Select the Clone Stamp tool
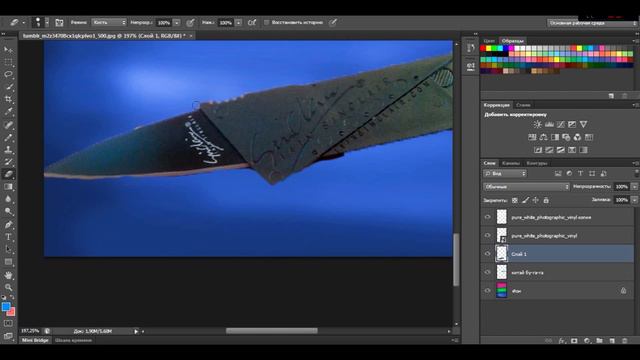 [x=8, y=150]
